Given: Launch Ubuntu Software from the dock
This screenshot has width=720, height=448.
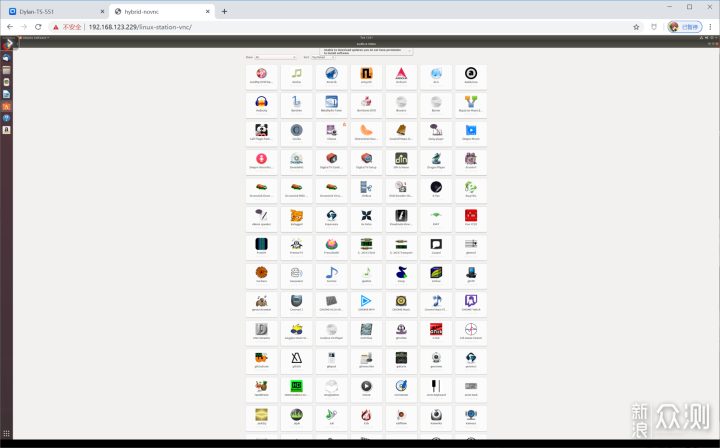Looking at the screenshot, I should [6, 106].
